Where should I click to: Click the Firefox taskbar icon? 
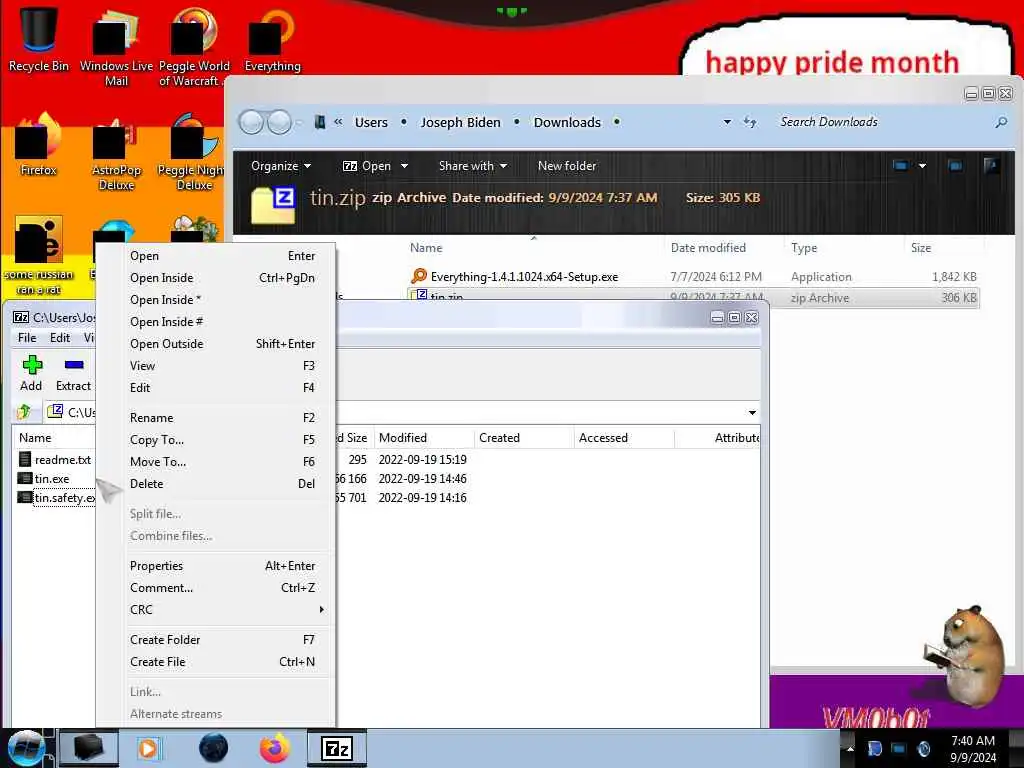pos(275,748)
